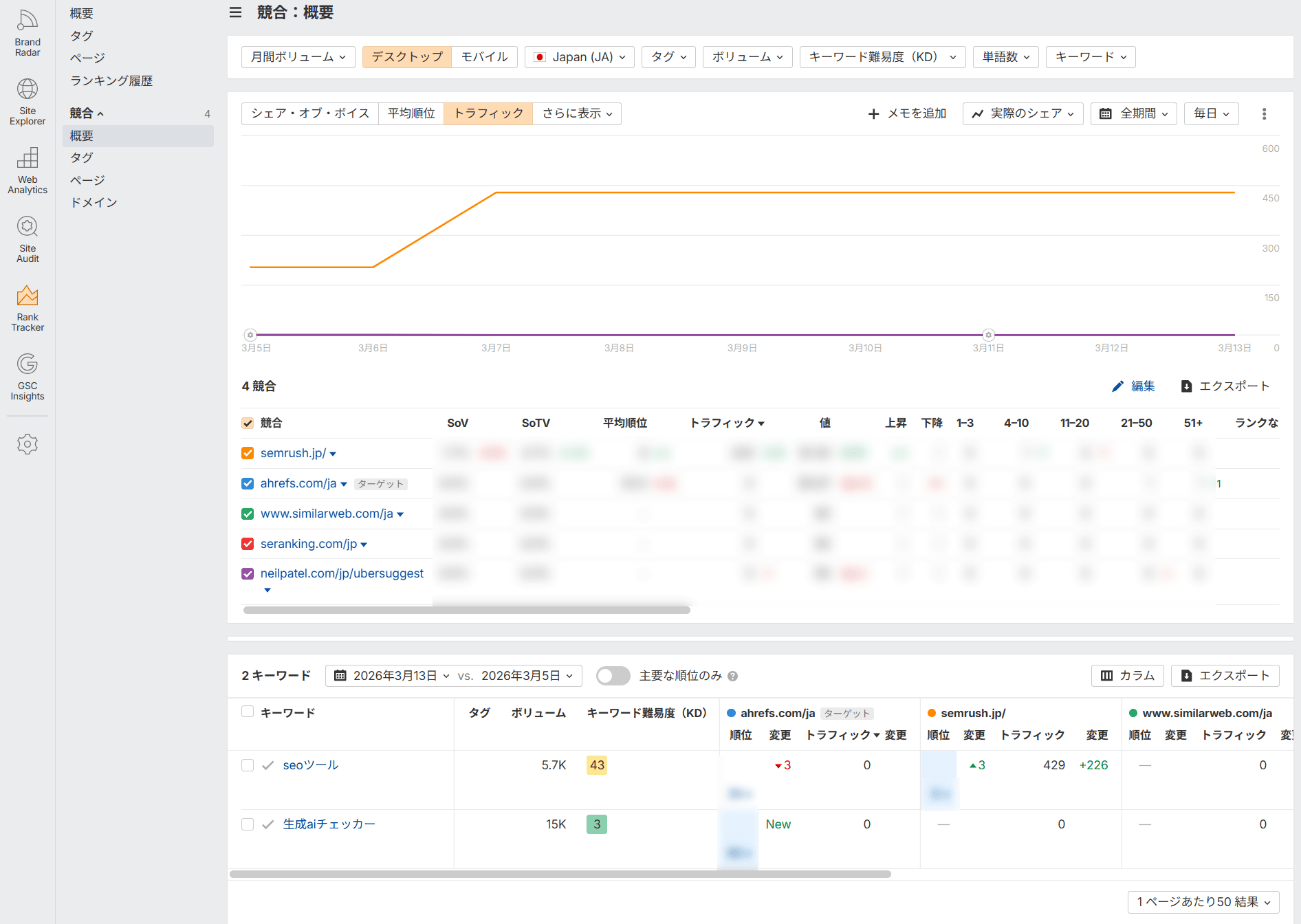Open the Japan (JA) country dropdown
Screen dimensions: 1301x924
pos(579,57)
